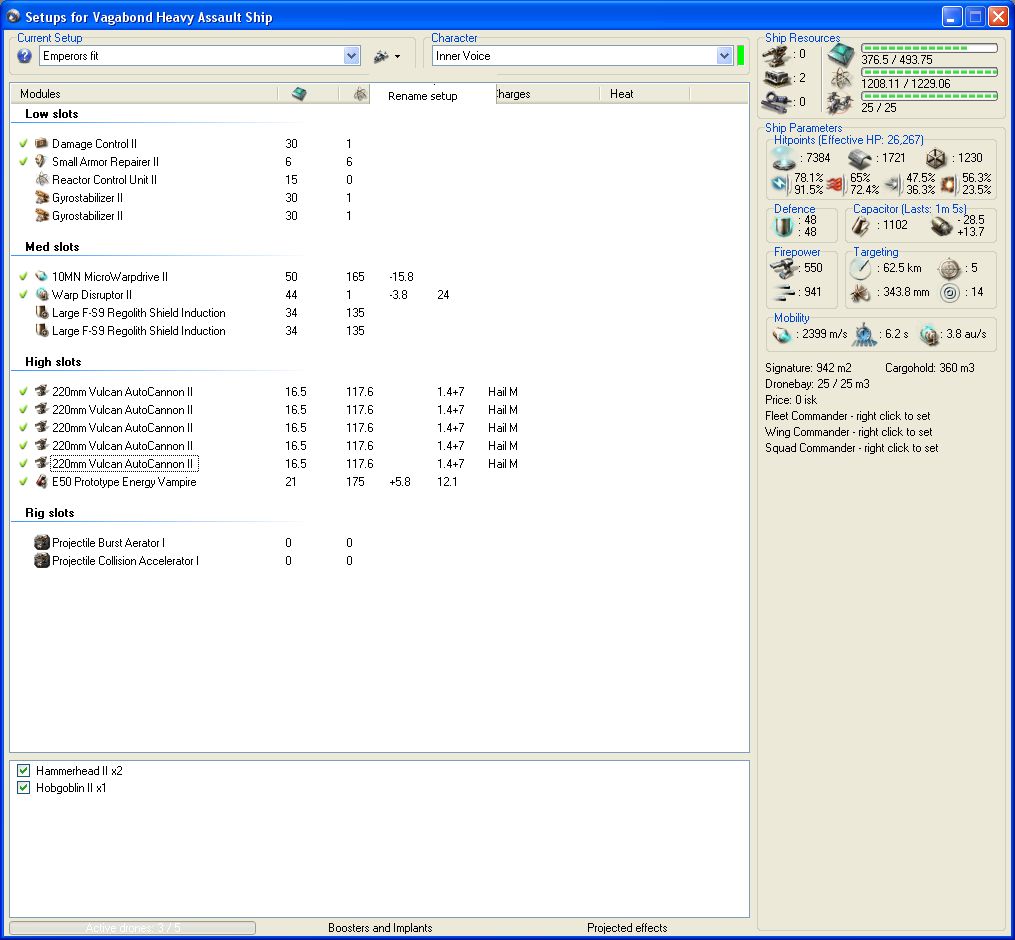Click the help question mark icon
1015x940 pixels.
[x=25, y=56]
